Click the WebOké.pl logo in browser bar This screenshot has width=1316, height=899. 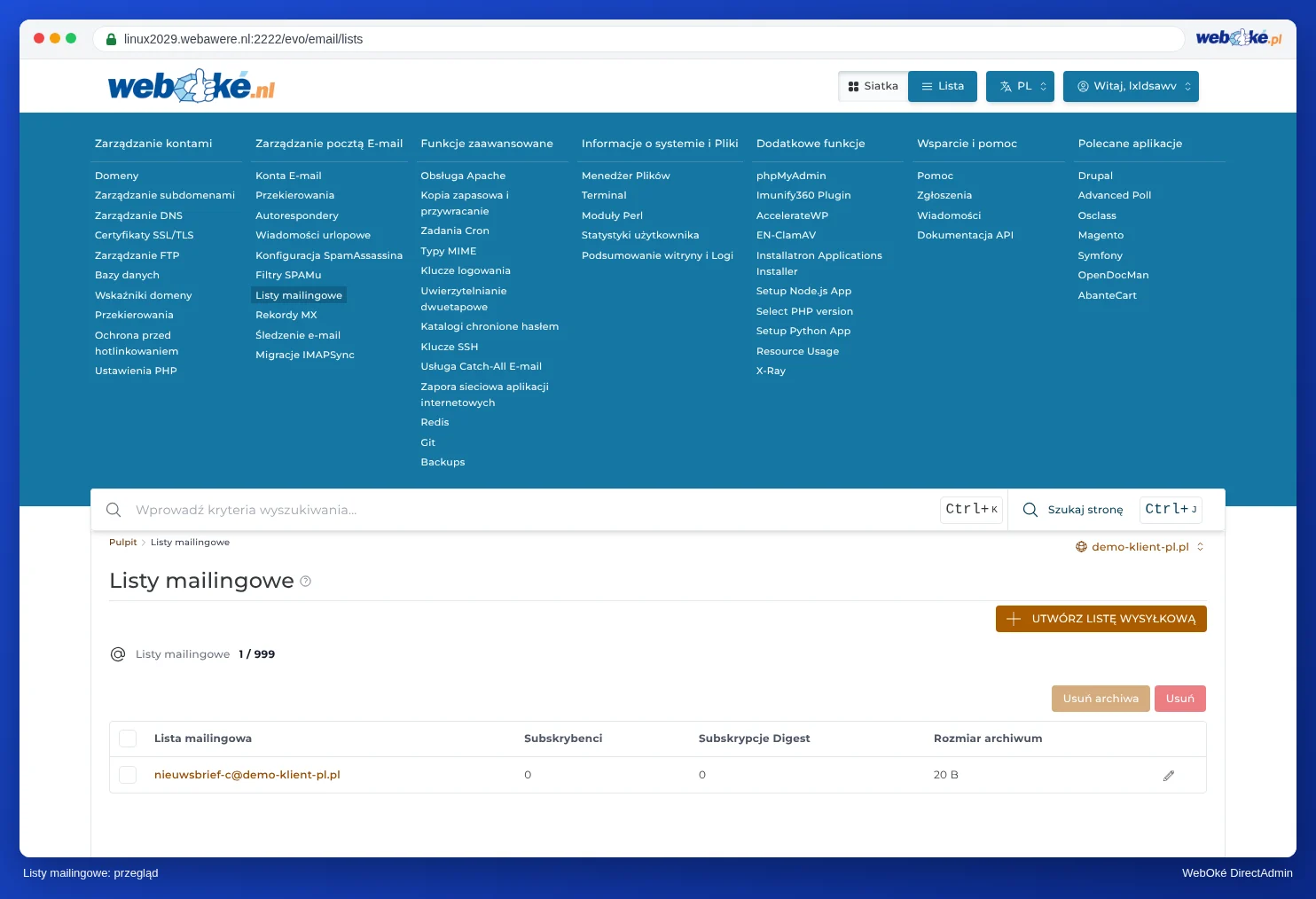[x=1239, y=38]
